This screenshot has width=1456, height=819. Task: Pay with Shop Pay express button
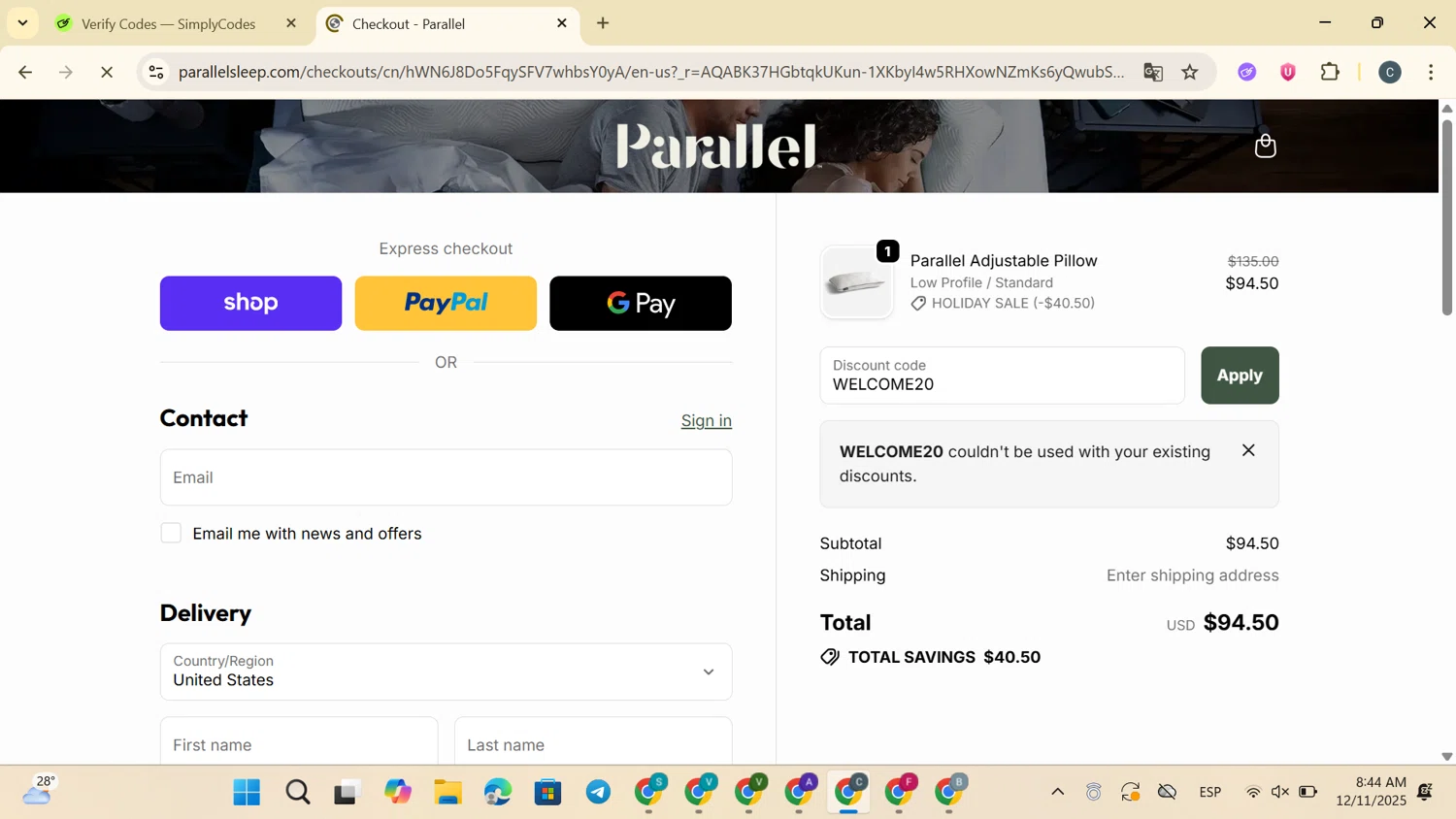(250, 303)
